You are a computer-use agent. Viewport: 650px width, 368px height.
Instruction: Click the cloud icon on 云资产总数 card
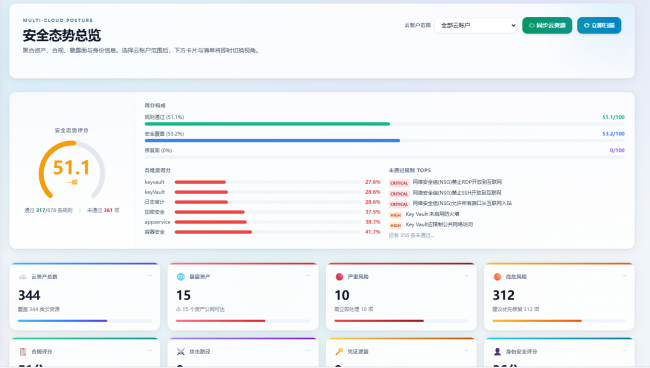click(x=23, y=277)
